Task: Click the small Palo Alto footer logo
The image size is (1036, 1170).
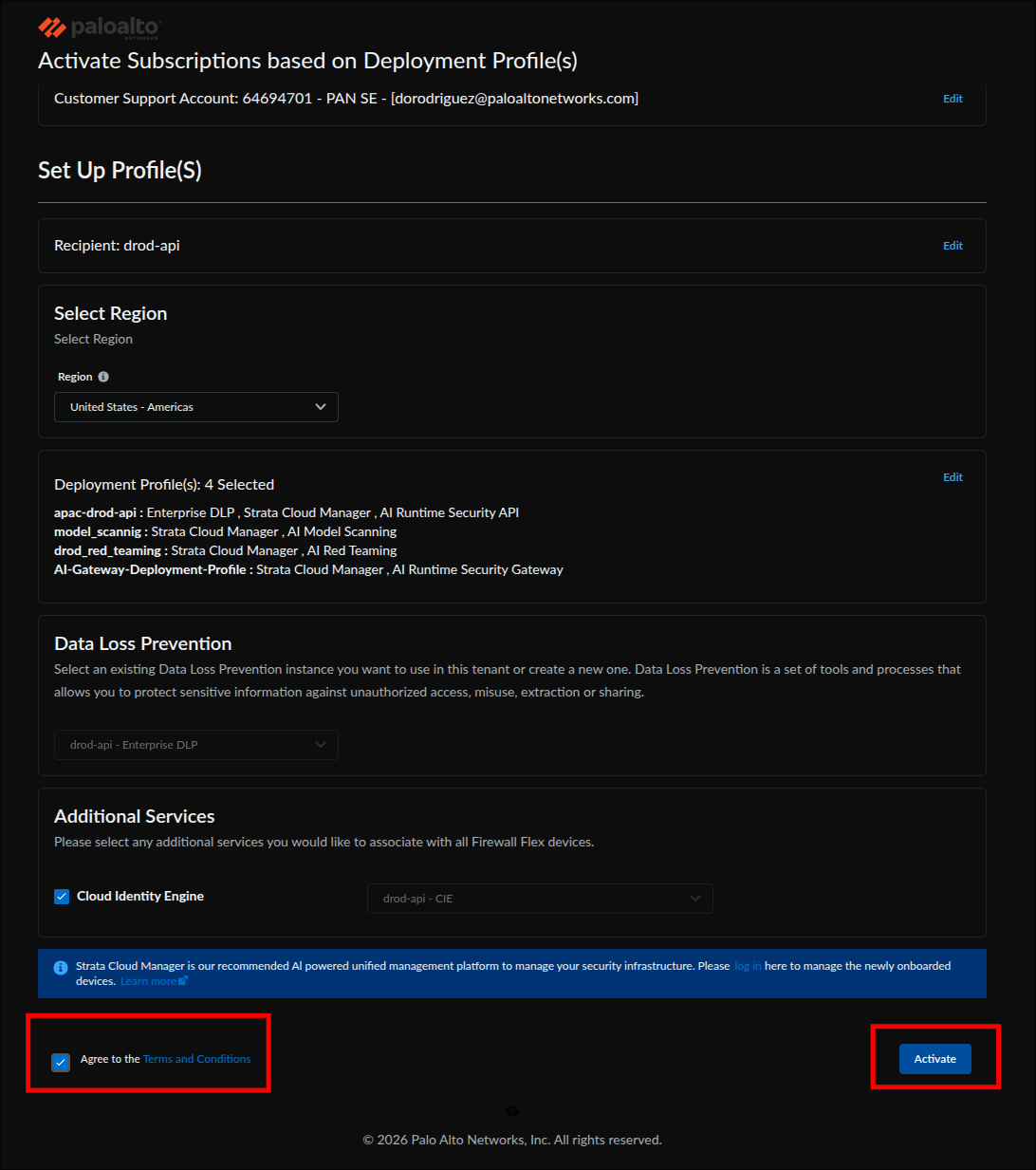Action: [512, 1110]
